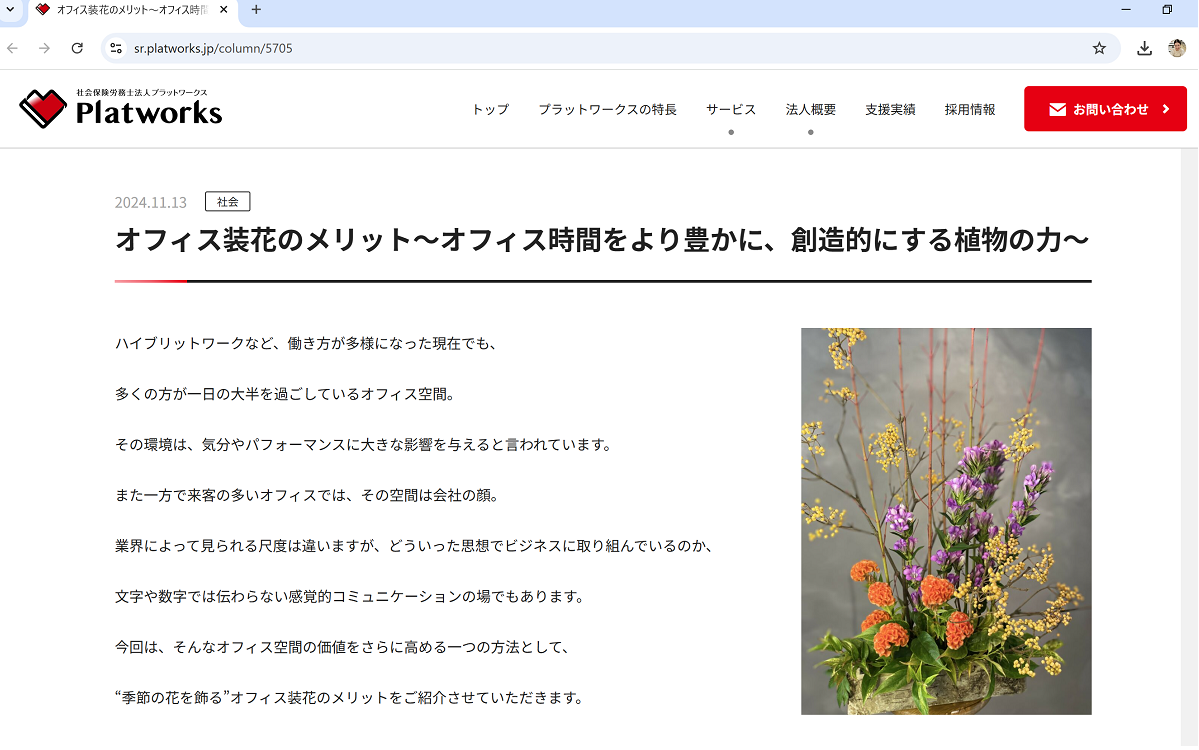The image size is (1199, 750).
Task: Click the line 今回は、そんなオフィス空間の価値
Action: pyautogui.click(x=343, y=647)
